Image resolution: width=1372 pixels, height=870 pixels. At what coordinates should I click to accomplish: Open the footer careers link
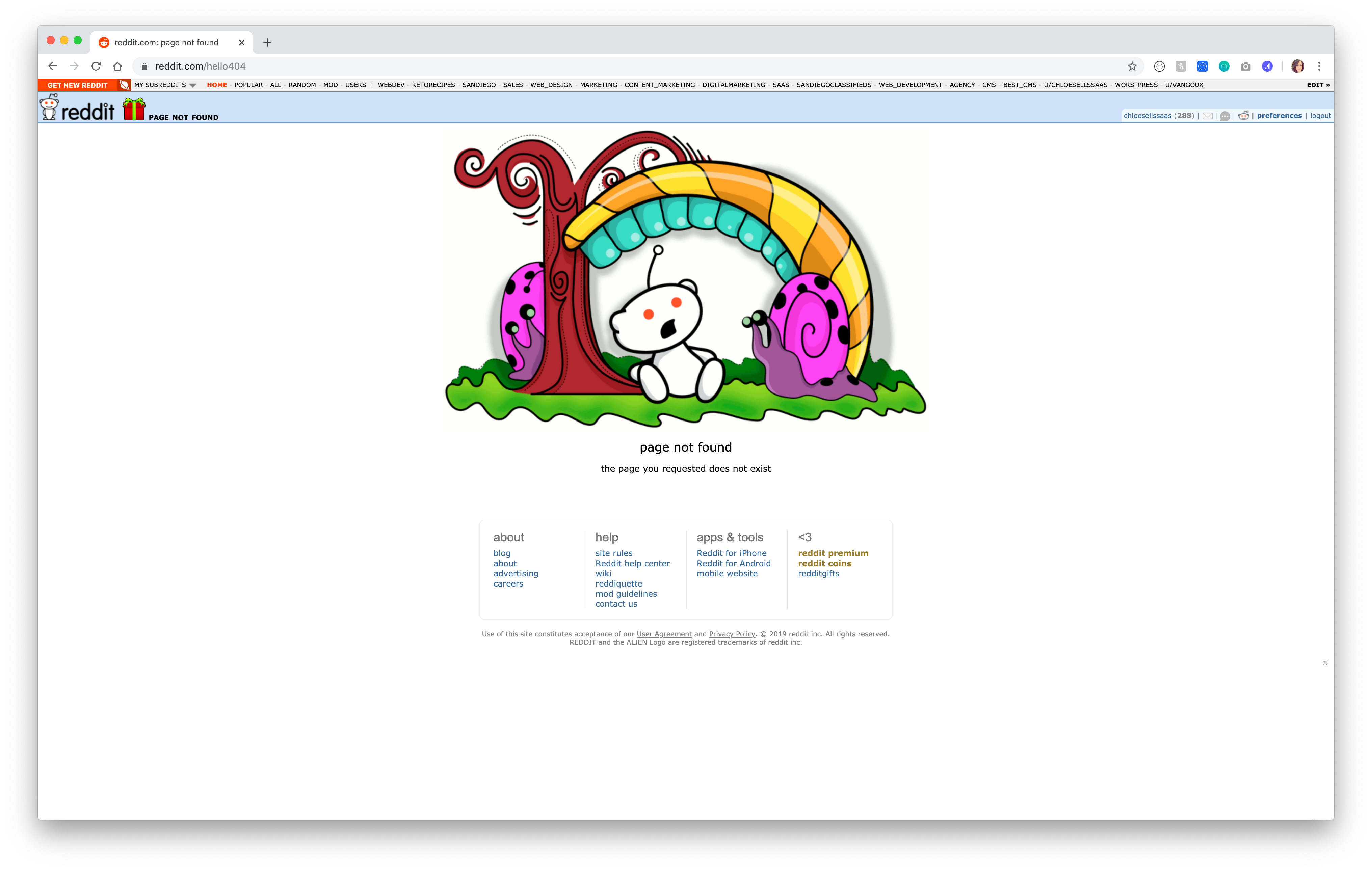508,583
